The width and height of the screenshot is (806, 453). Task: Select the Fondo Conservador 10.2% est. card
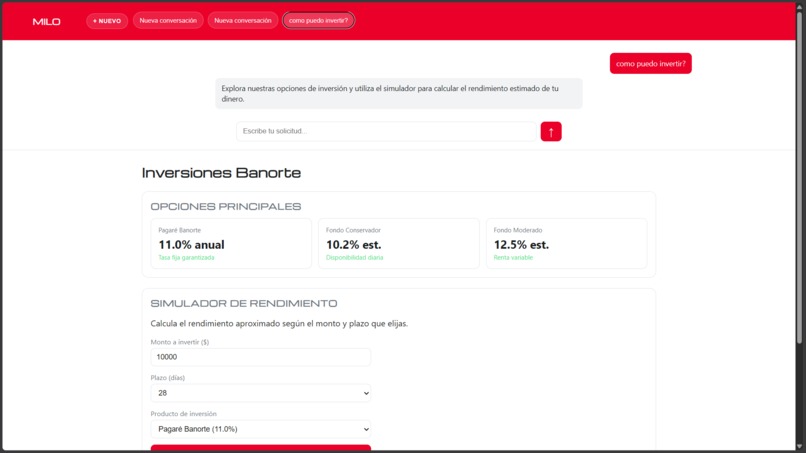point(398,243)
